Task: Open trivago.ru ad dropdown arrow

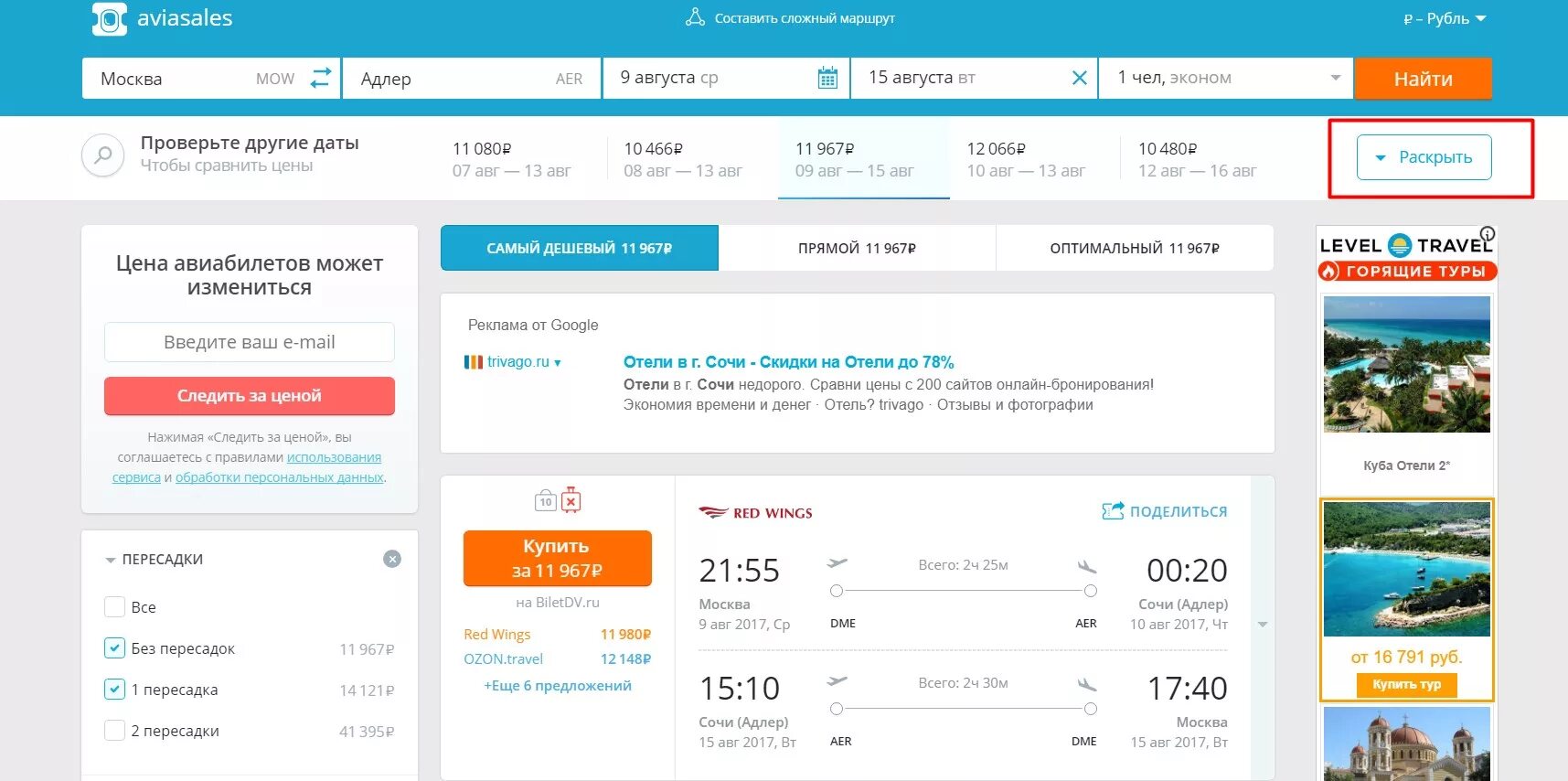Action: point(558,363)
